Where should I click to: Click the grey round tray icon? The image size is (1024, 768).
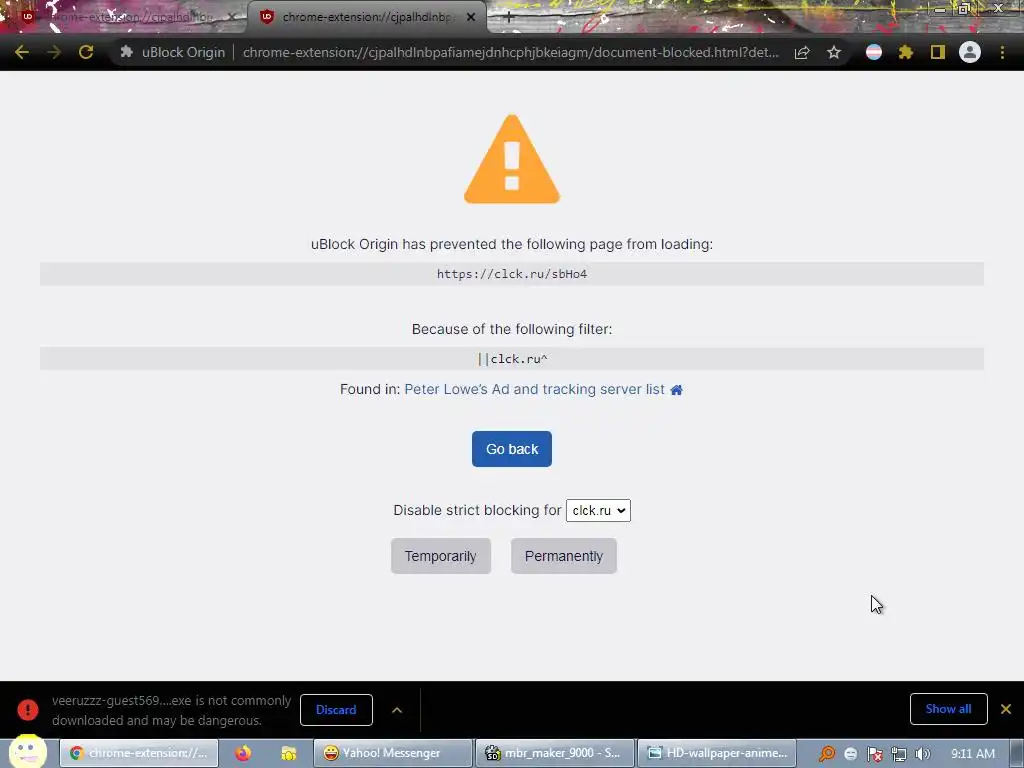[850, 754]
